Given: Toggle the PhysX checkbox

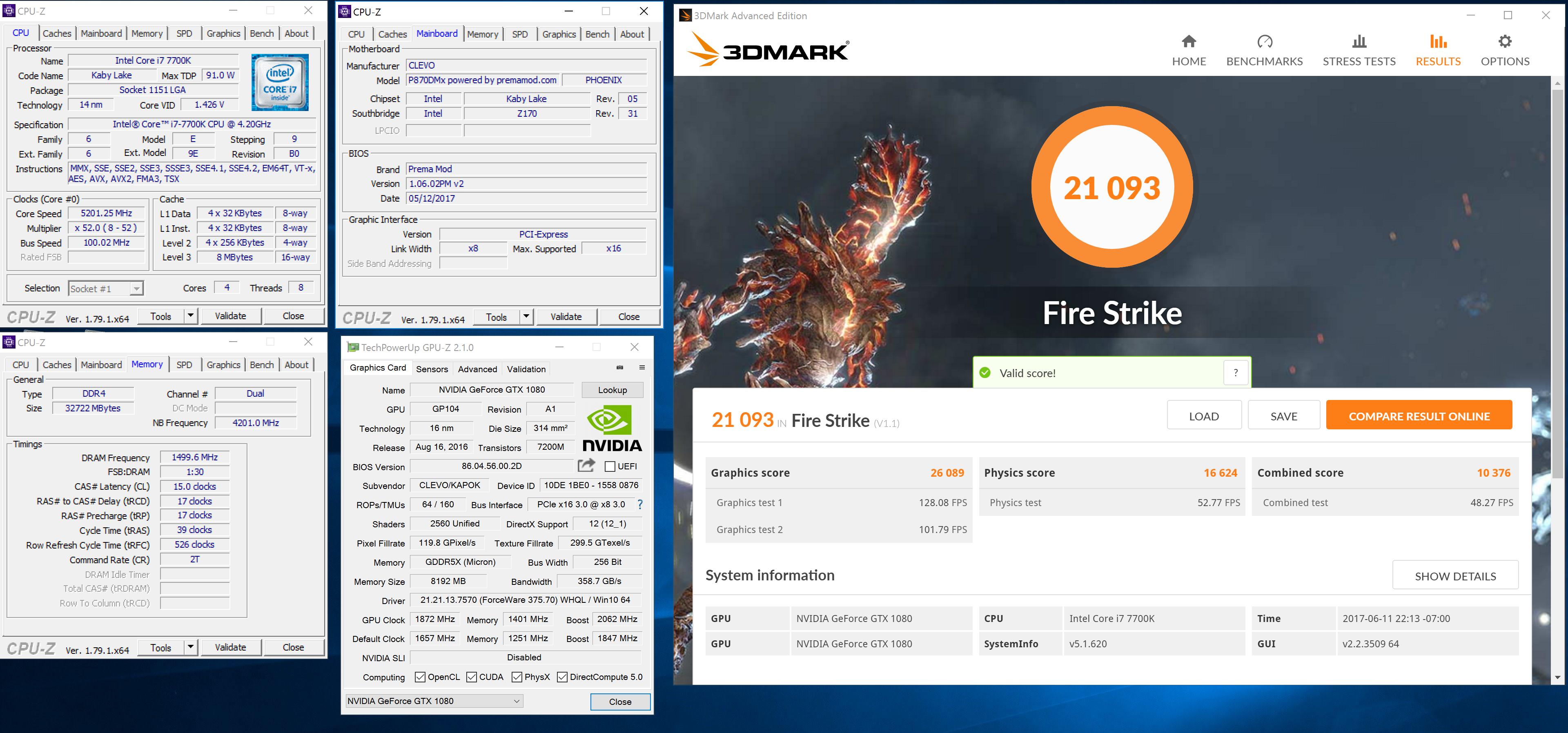Looking at the screenshot, I should pos(517,677).
